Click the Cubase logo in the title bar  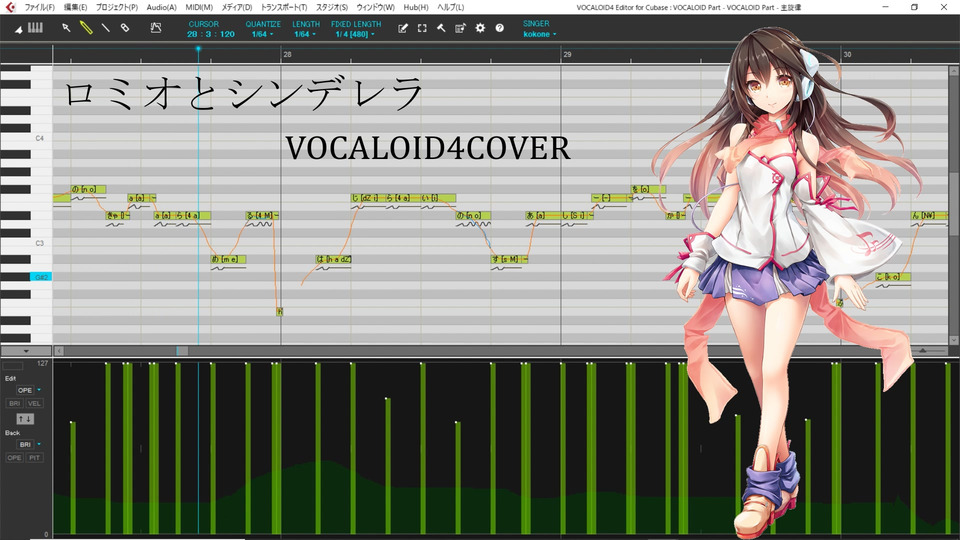coord(10,7)
